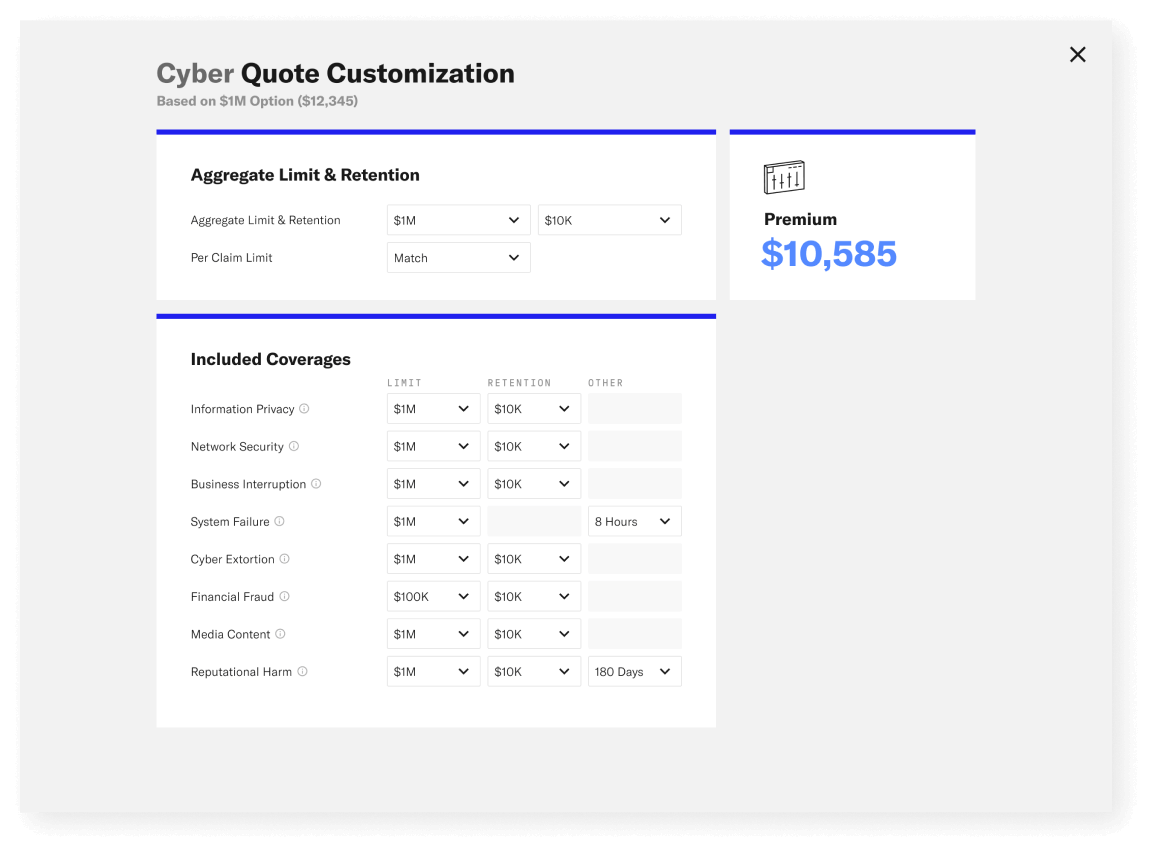This screenshot has width=1152, height=853.
Task: Open Reputational Harm retention dropdown
Action: [x=534, y=671]
